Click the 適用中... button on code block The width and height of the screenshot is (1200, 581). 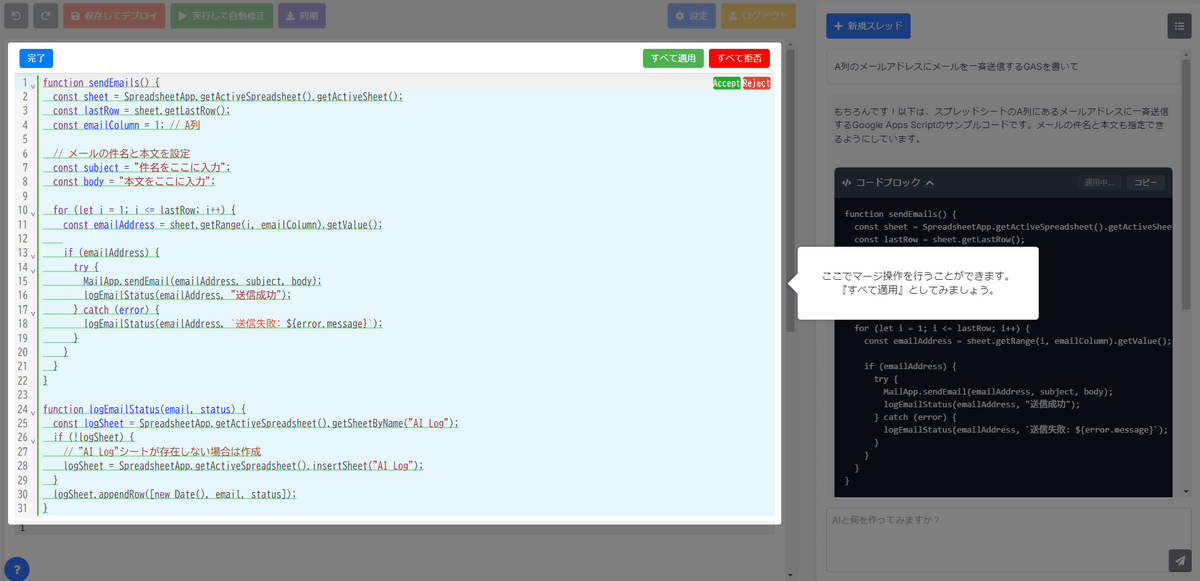click(1099, 183)
